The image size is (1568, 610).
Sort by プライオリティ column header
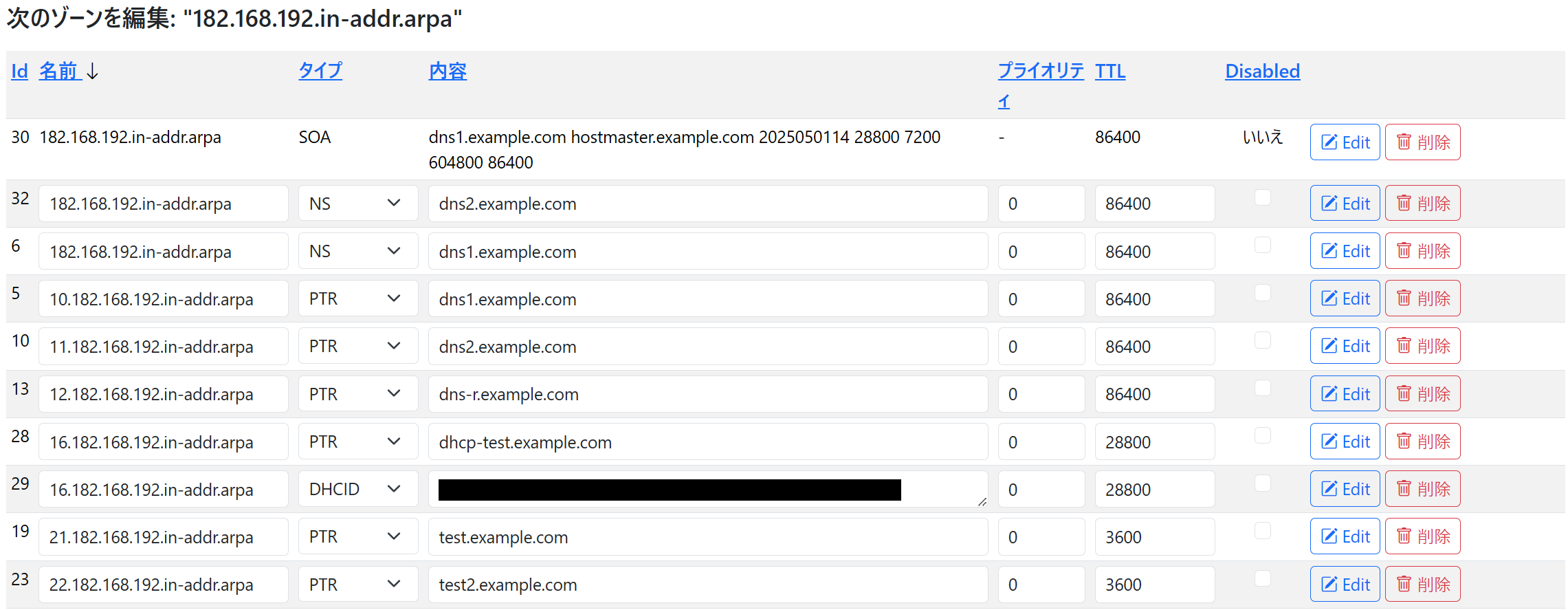pos(1041,85)
